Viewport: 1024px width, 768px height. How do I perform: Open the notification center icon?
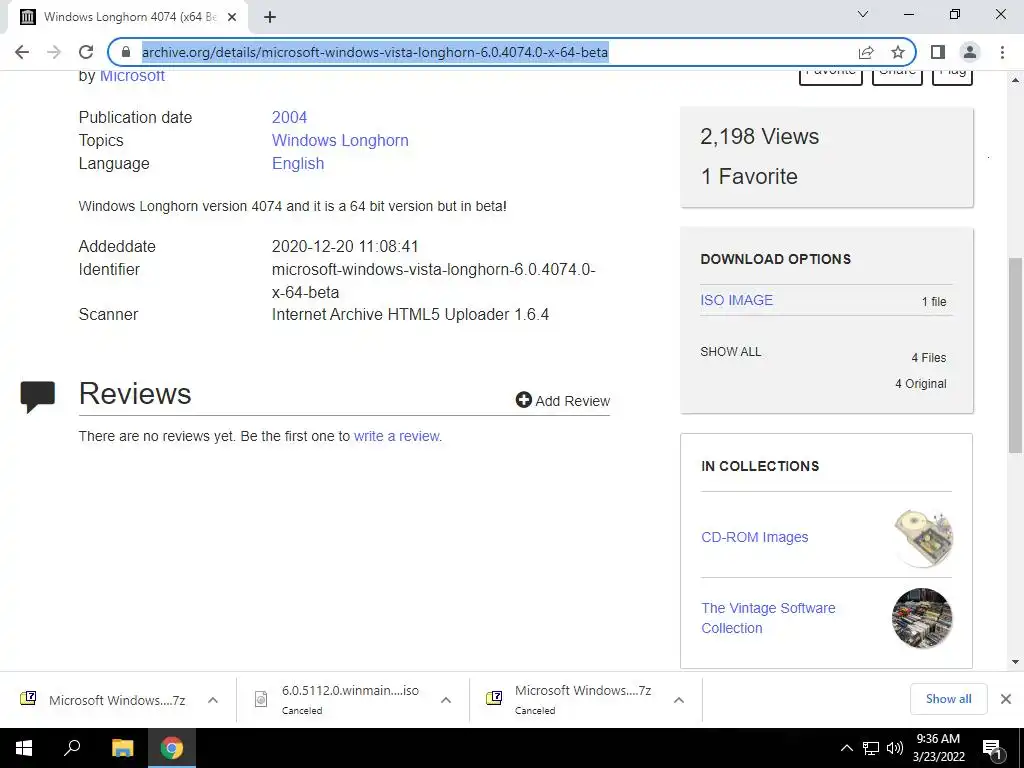992,748
